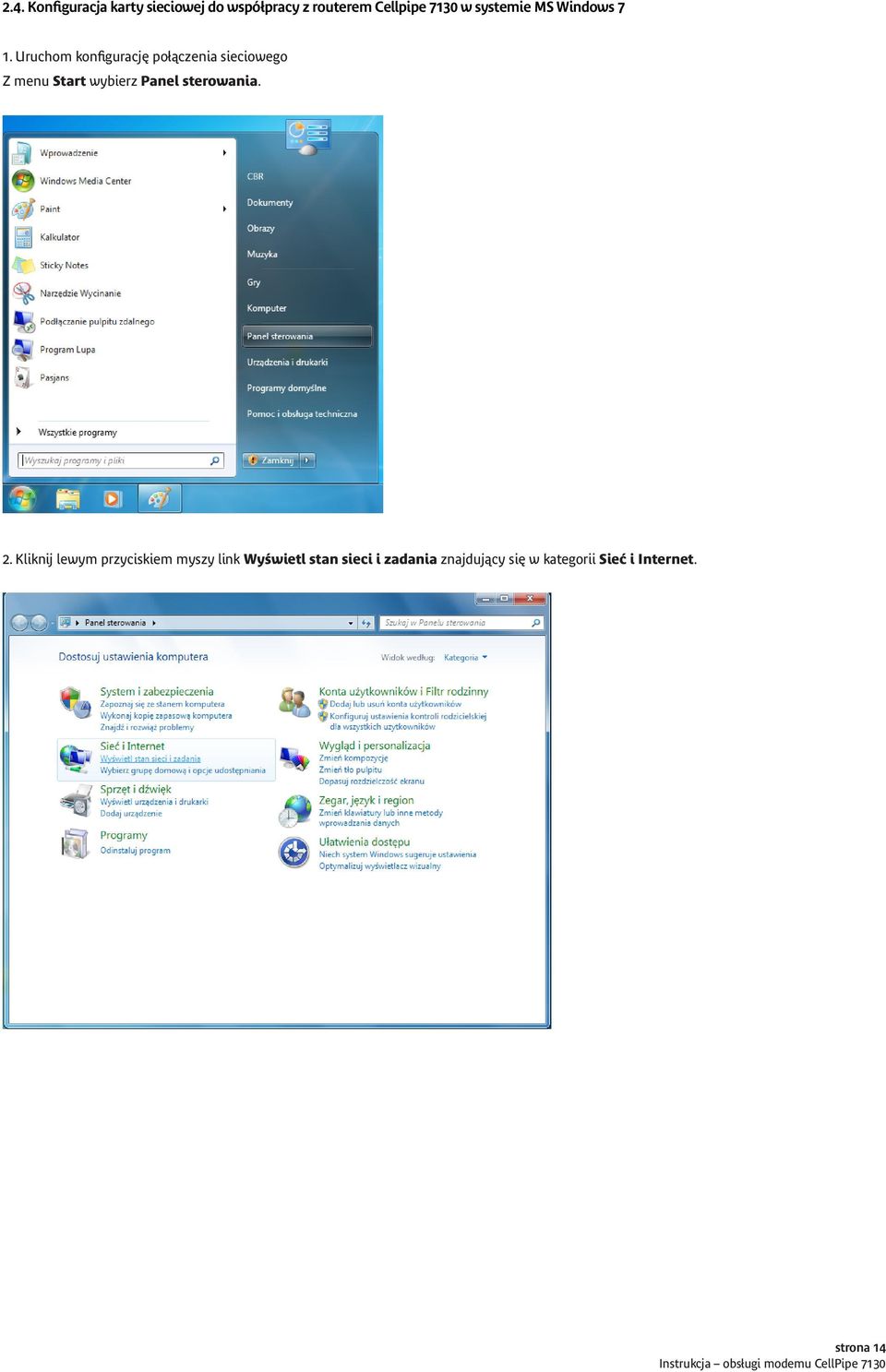
Task: Expand the Paint recent files arrow
Action: 224,209
